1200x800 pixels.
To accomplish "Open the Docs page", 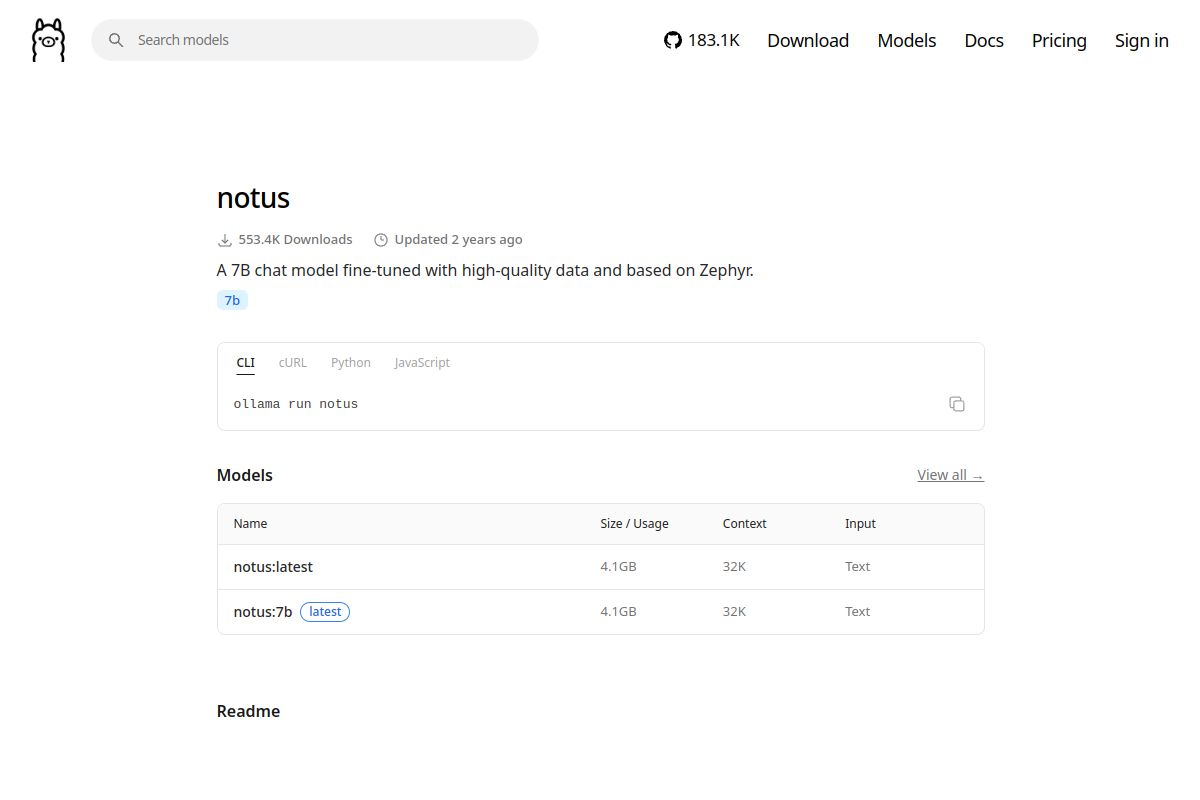I will (984, 40).
